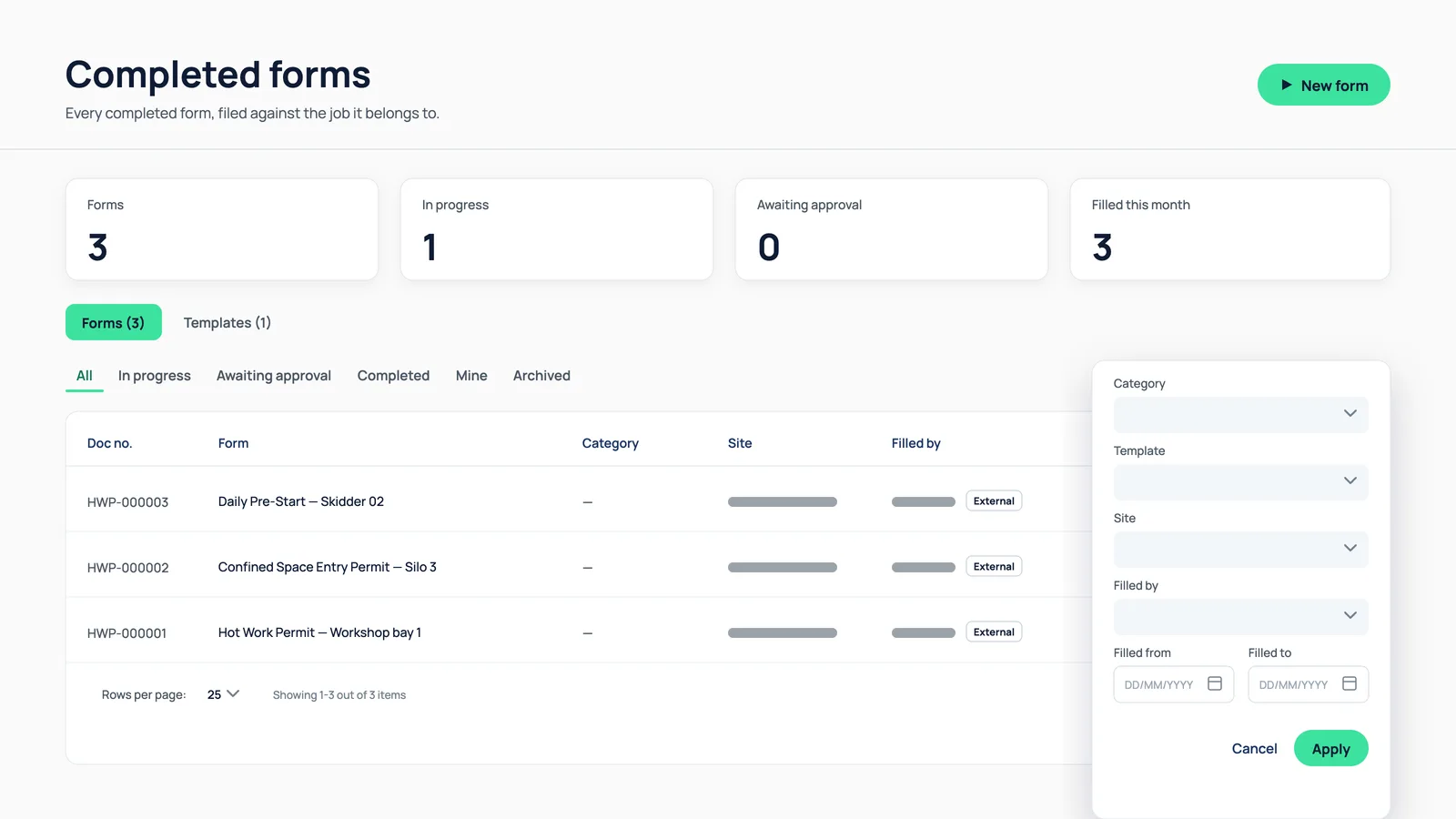Click the In progress stat card
Viewport: 1456px width, 819px height.
(557, 229)
